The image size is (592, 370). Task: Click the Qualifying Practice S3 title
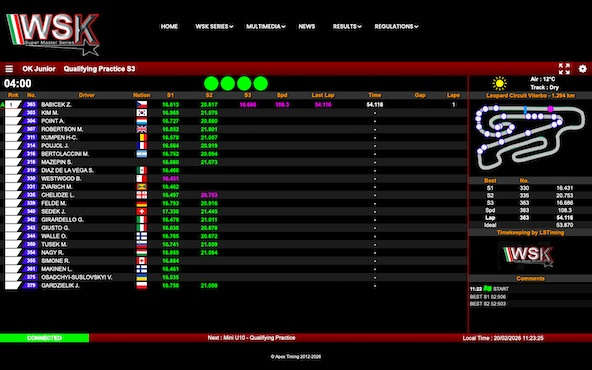coord(99,69)
